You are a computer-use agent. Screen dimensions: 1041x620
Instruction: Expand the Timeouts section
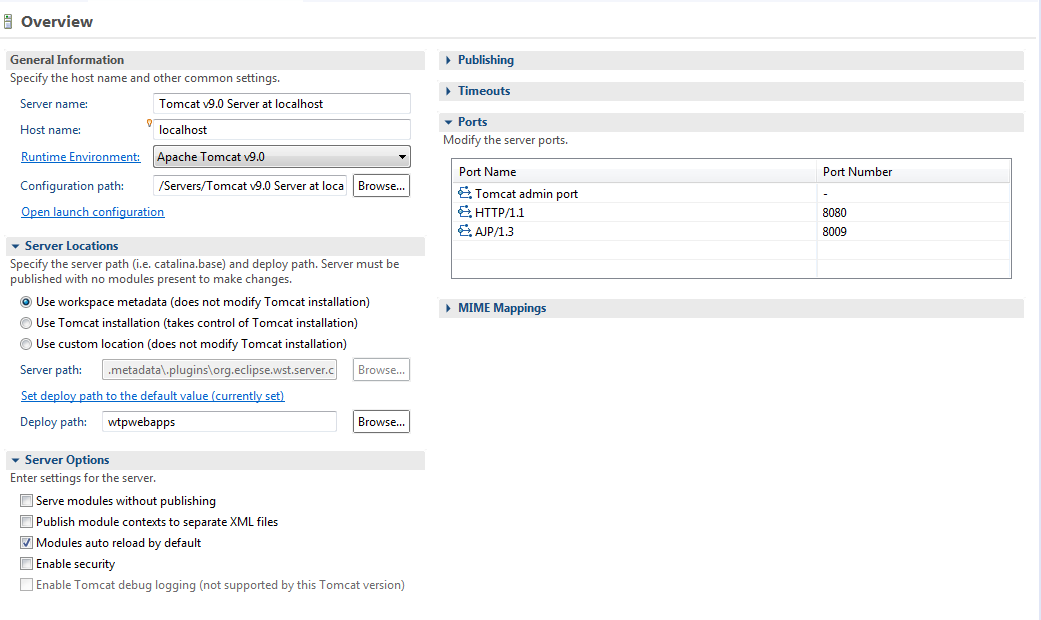pyautogui.click(x=448, y=91)
